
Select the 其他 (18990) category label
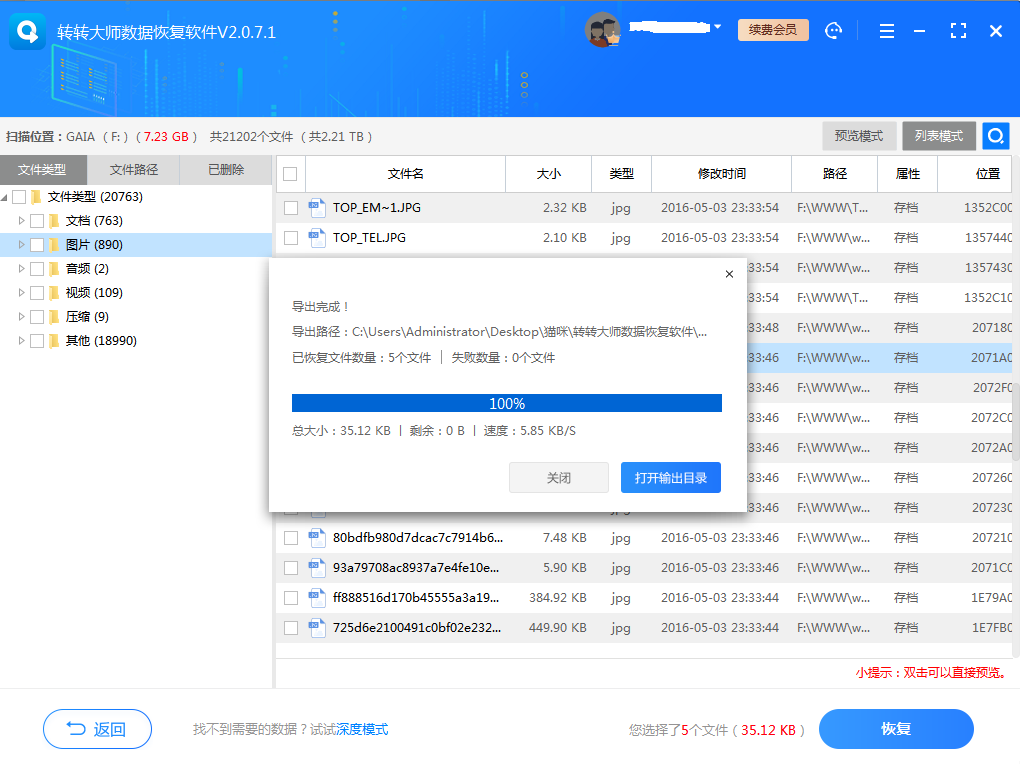[101, 341]
